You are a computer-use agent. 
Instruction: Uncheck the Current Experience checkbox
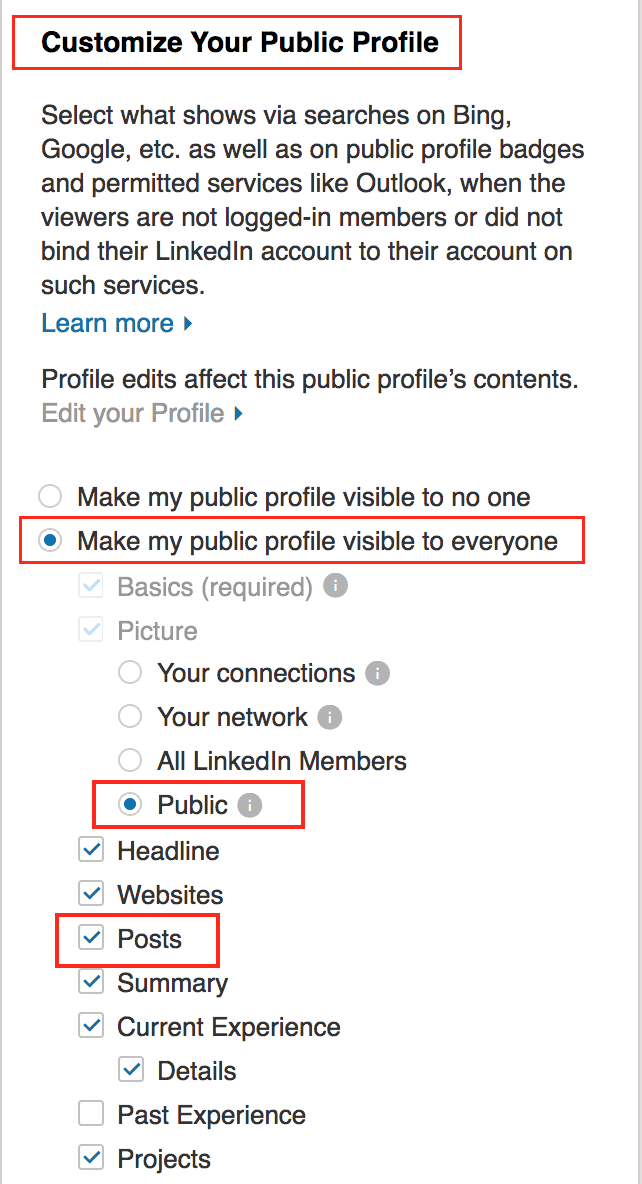[91, 1026]
